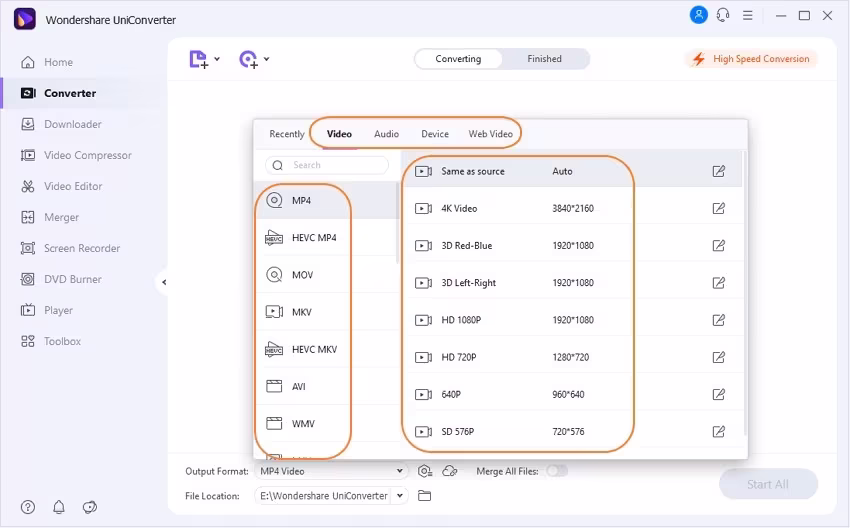Open the support headset icon
Screen dimensions: 850x528
(x=723, y=15)
